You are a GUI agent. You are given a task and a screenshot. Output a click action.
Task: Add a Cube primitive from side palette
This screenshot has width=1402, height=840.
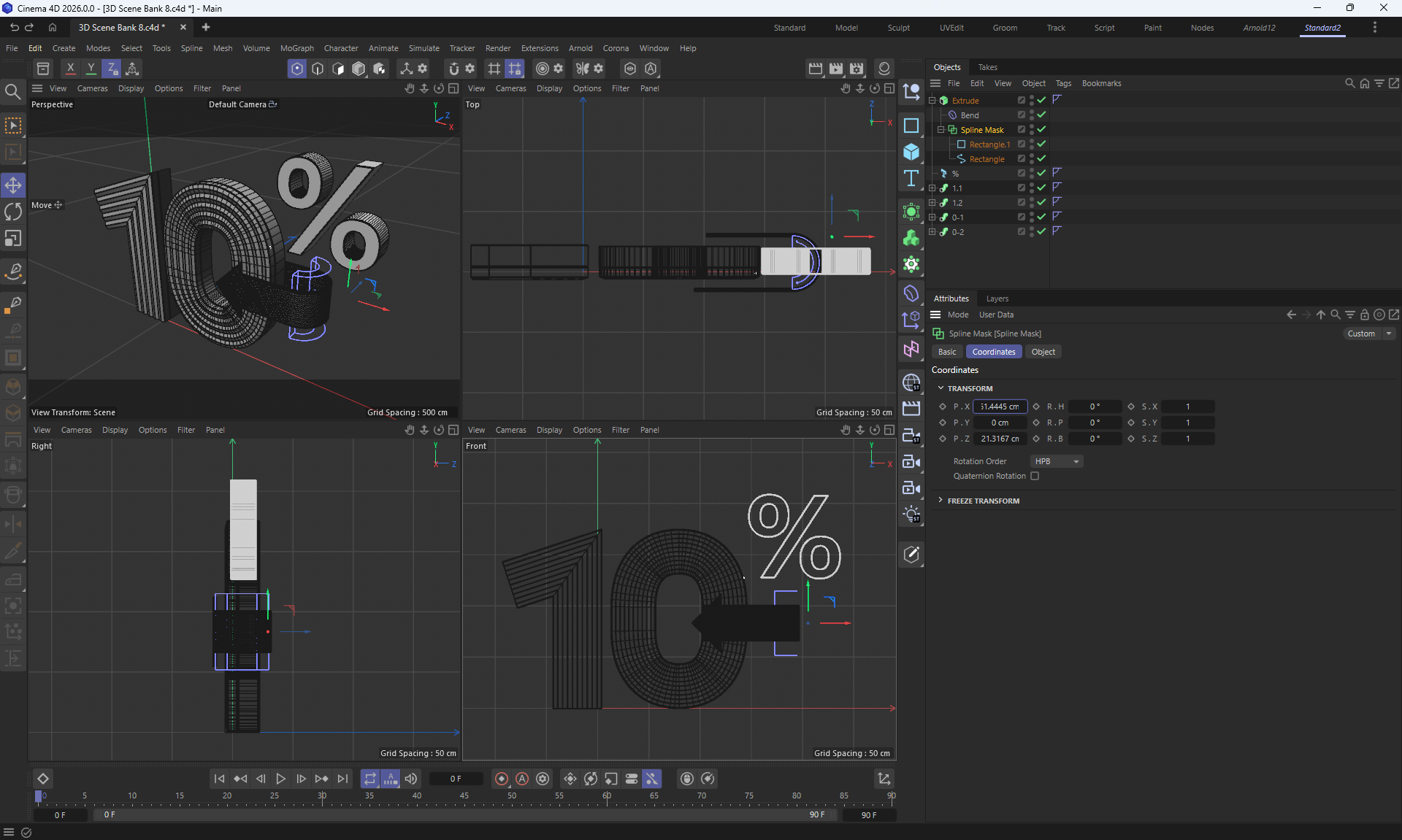(x=911, y=152)
